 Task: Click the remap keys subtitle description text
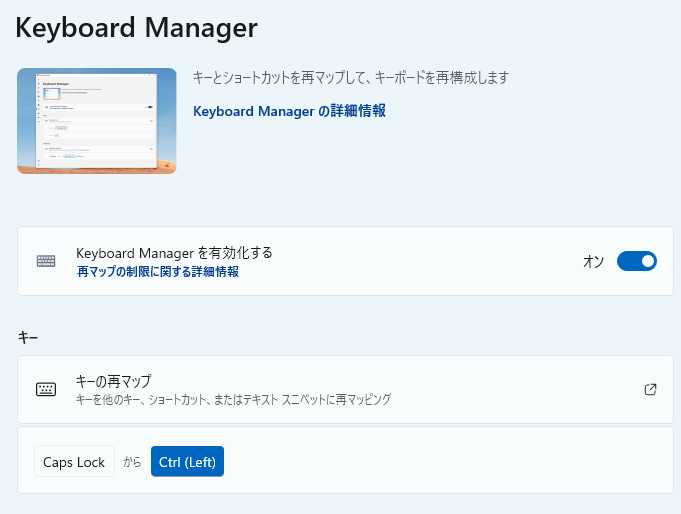pyautogui.click(x=232, y=399)
